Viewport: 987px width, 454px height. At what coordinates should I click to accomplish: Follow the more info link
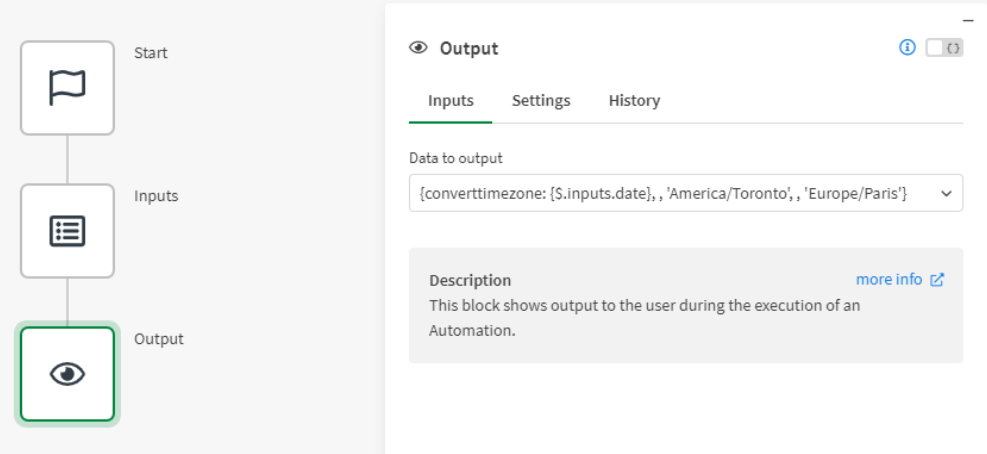(x=888, y=279)
